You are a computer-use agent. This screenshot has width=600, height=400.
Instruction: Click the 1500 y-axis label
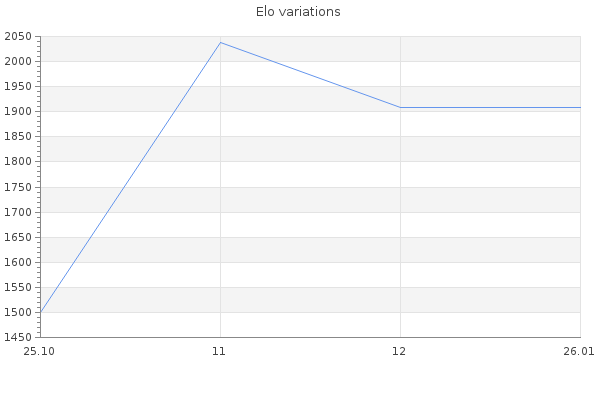pyautogui.click(x=18, y=312)
